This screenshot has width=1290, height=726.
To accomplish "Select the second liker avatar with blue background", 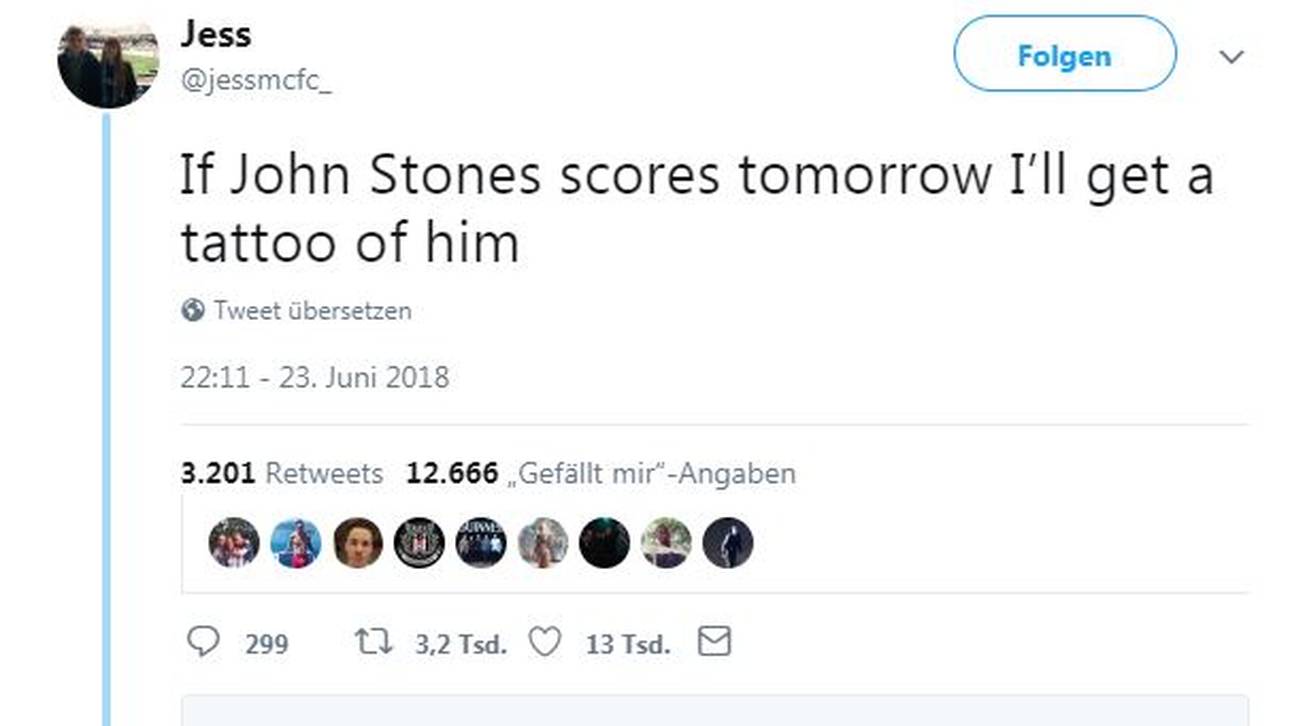I will coord(296,543).
